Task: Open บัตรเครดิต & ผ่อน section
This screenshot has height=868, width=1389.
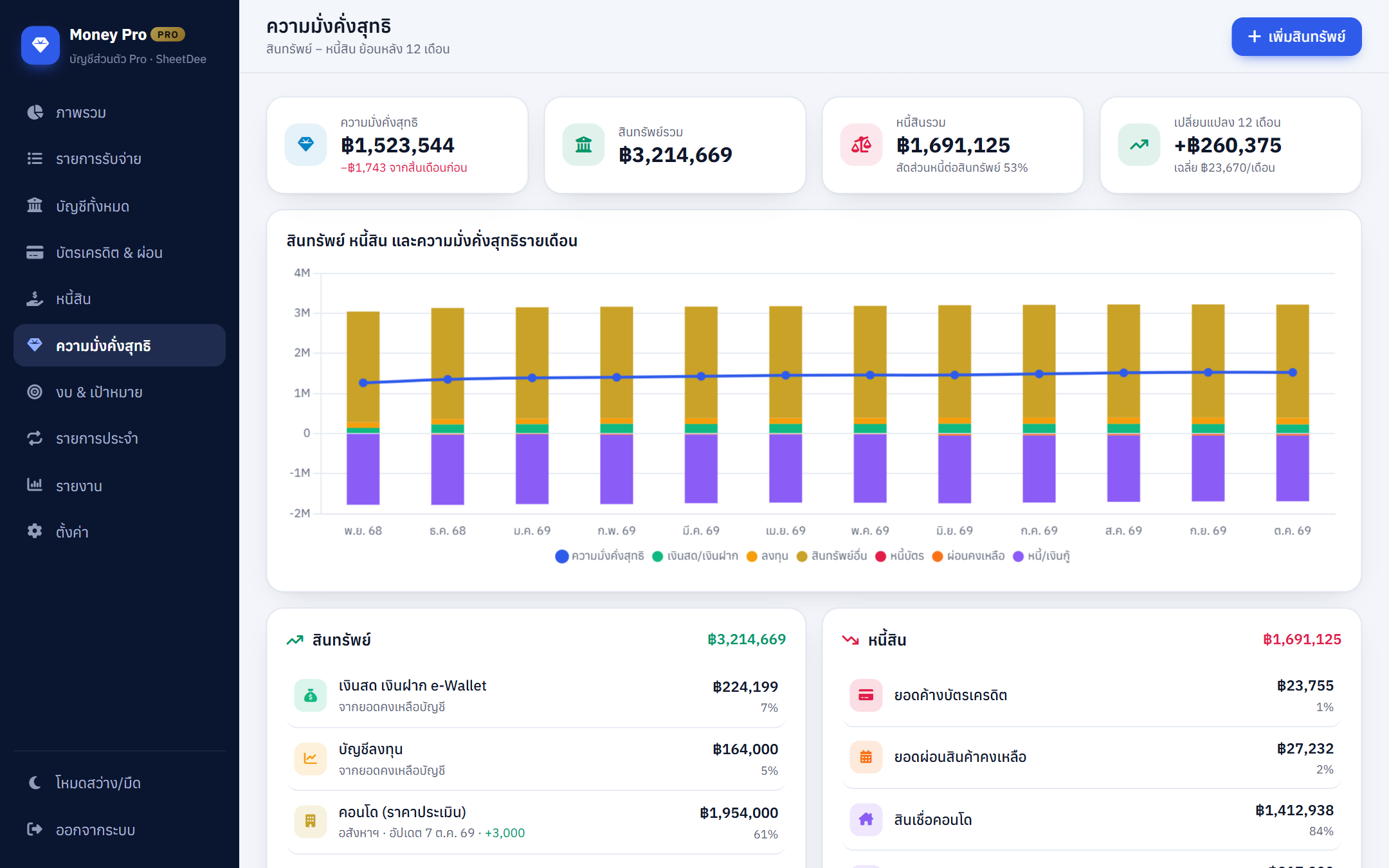Action: click(x=120, y=253)
